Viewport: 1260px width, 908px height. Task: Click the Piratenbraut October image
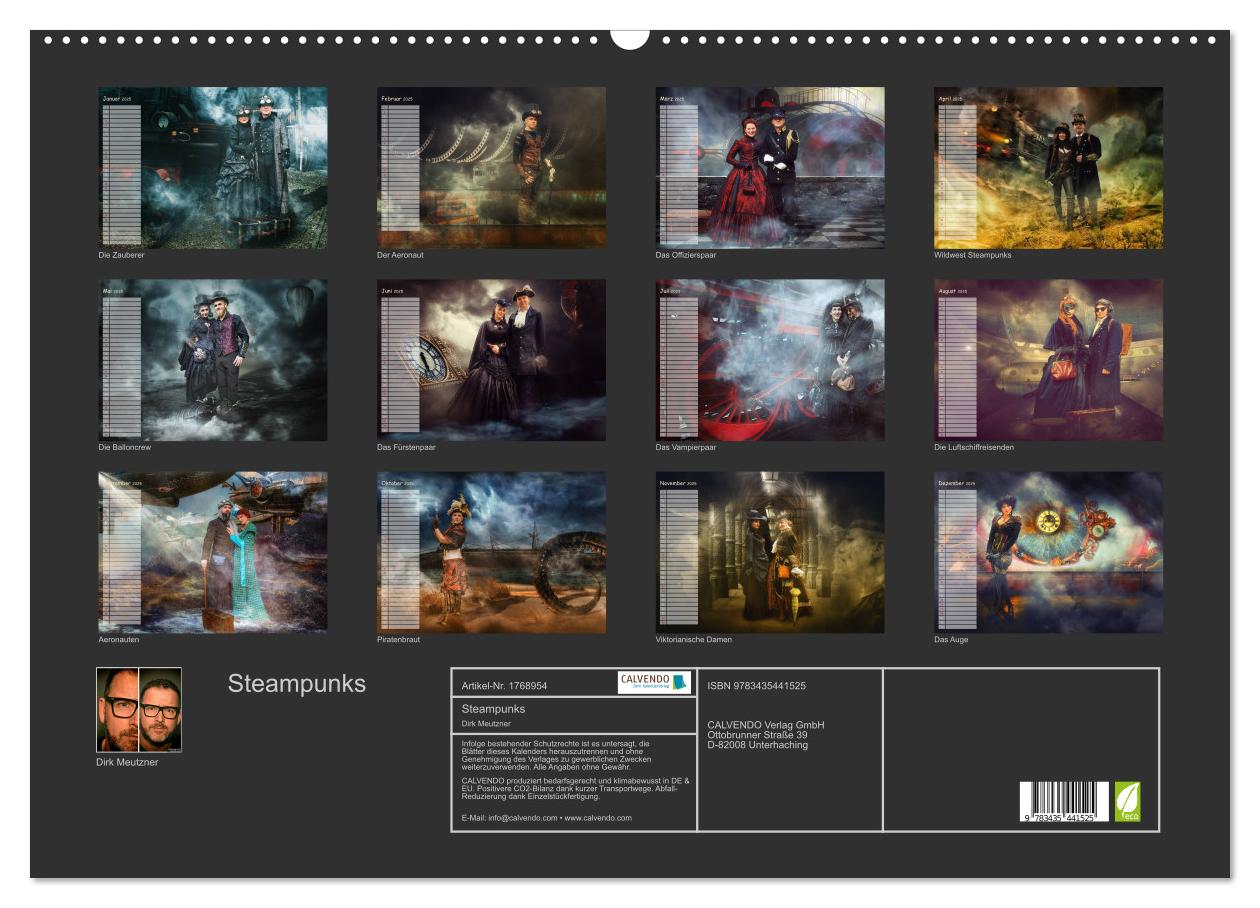[x=491, y=552]
